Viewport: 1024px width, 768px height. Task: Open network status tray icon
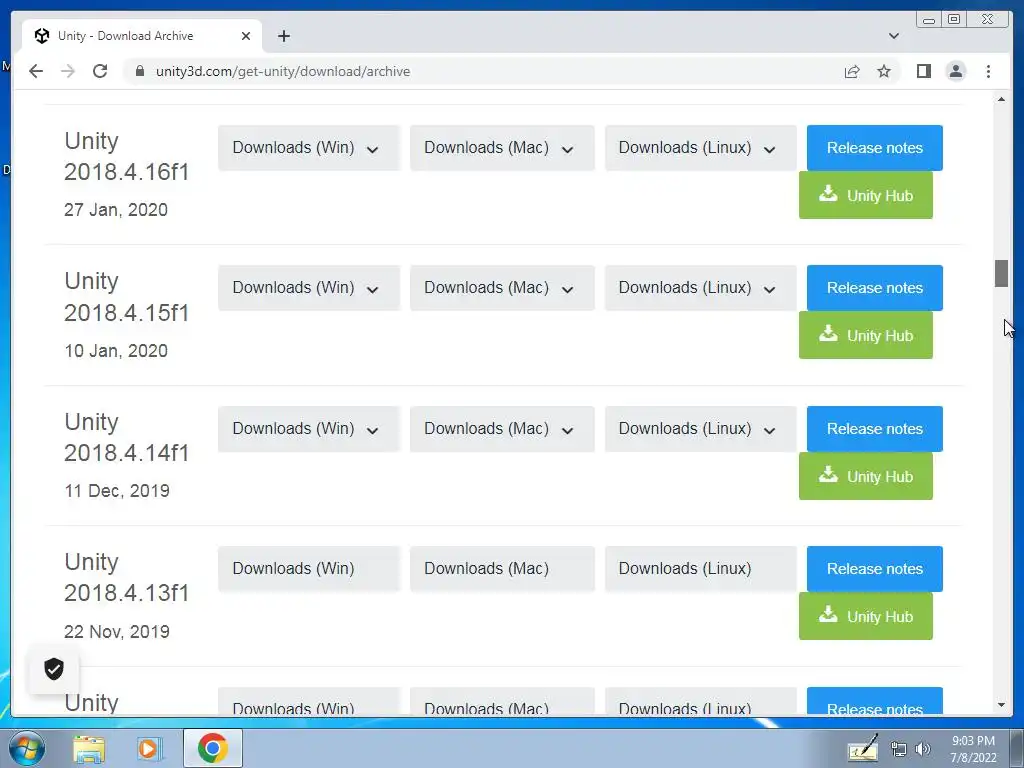point(899,749)
